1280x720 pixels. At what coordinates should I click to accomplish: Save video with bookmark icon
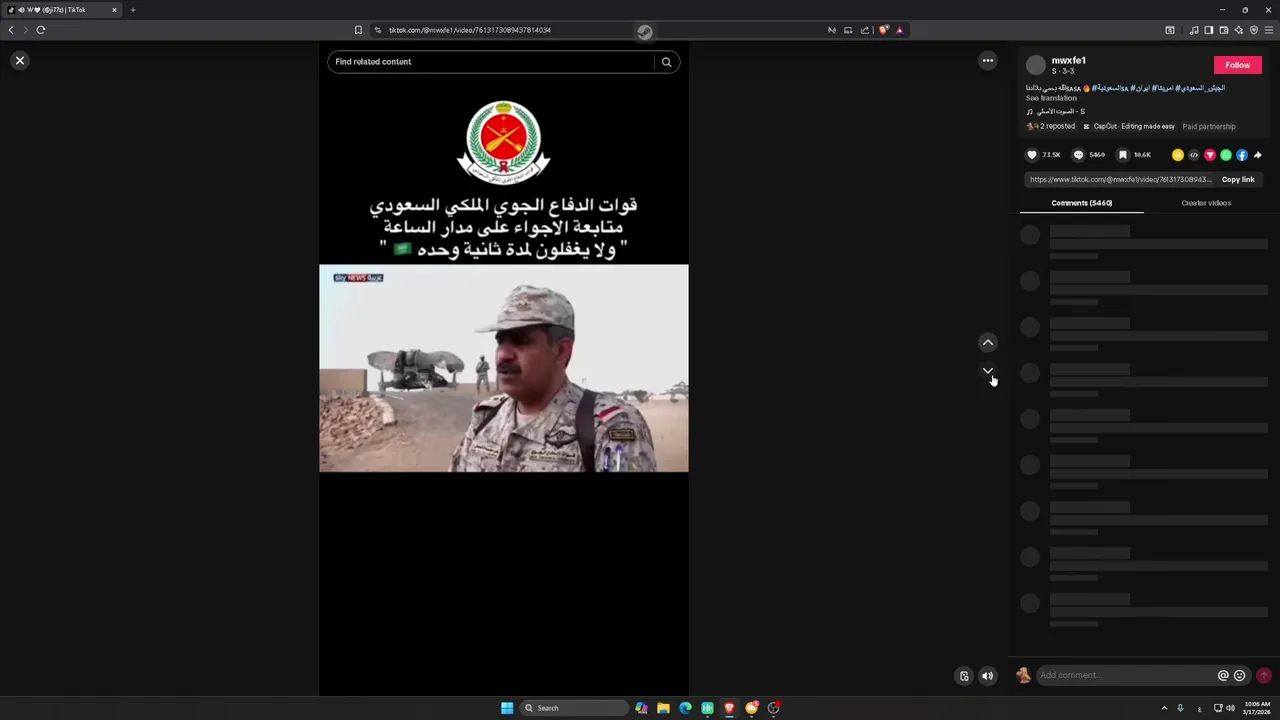1123,155
